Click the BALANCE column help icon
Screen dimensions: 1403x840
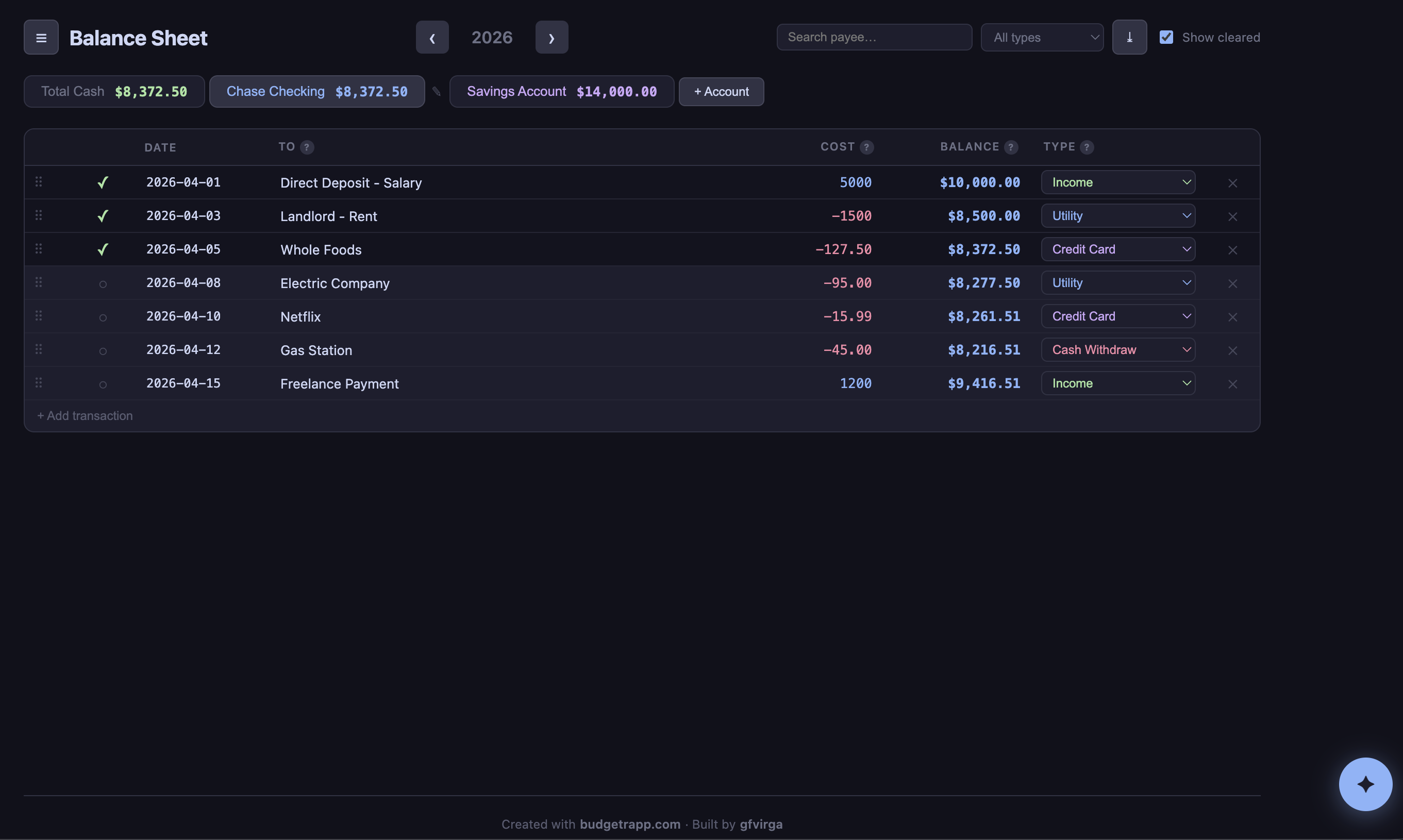(x=1011, y=146)
